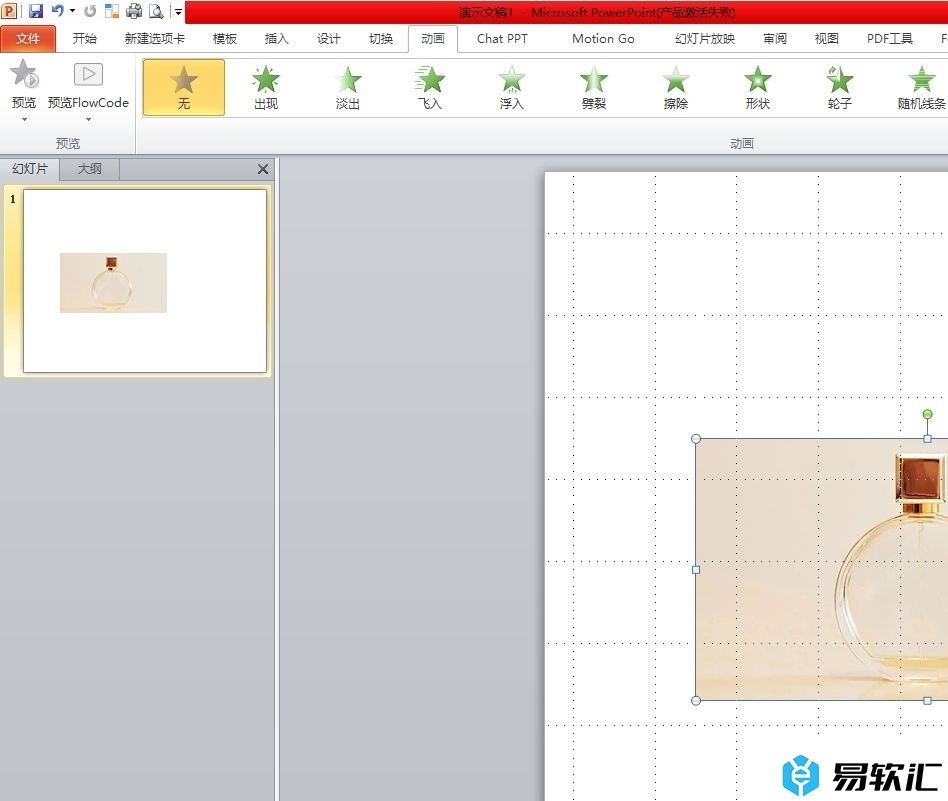Choose the 形状 (Shape) animation
Viewport: 948px width, 801px height.
click(758, 87)
